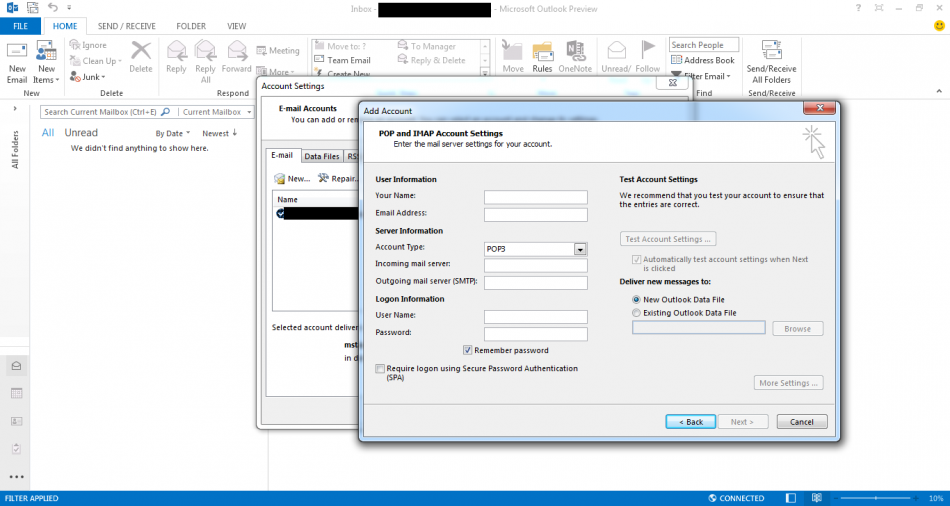
Task: Click the Move ribbon icon
Action: 513,51
